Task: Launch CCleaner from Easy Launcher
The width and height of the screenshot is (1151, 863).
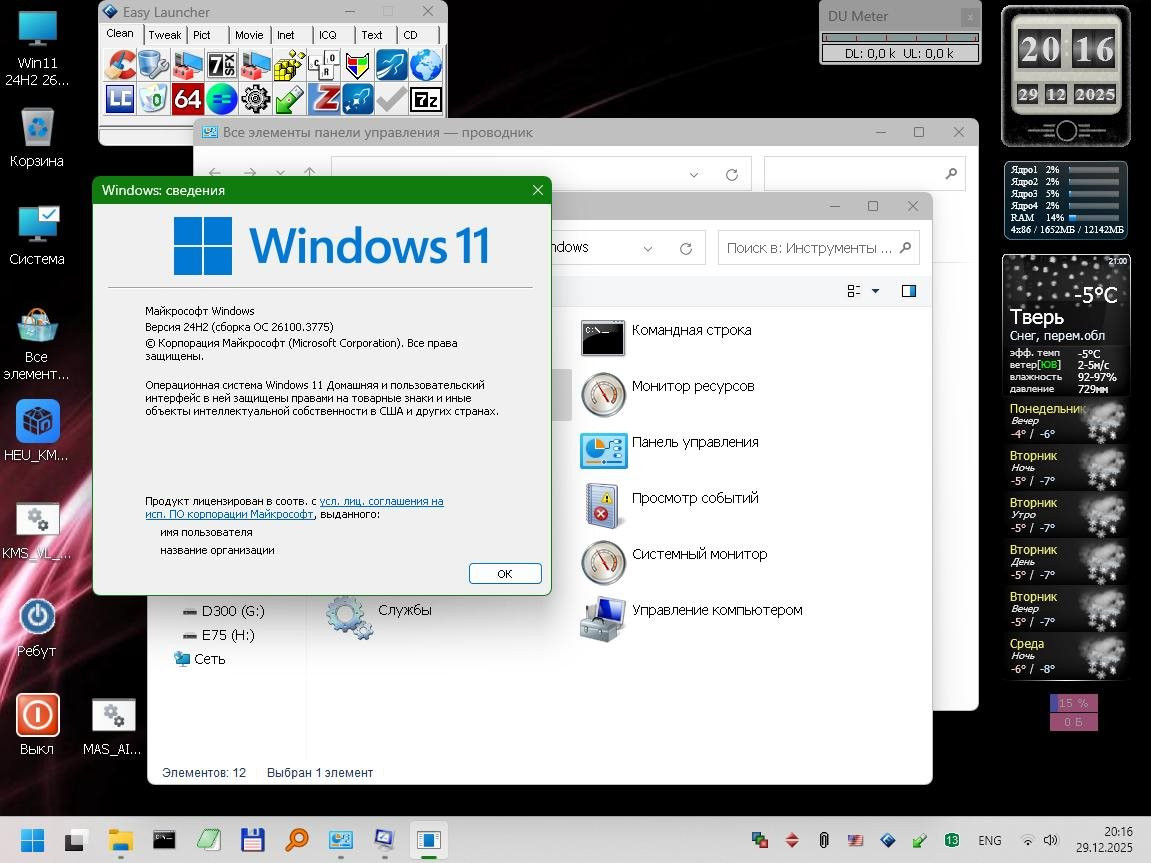Action: click(x=119, y=65)
